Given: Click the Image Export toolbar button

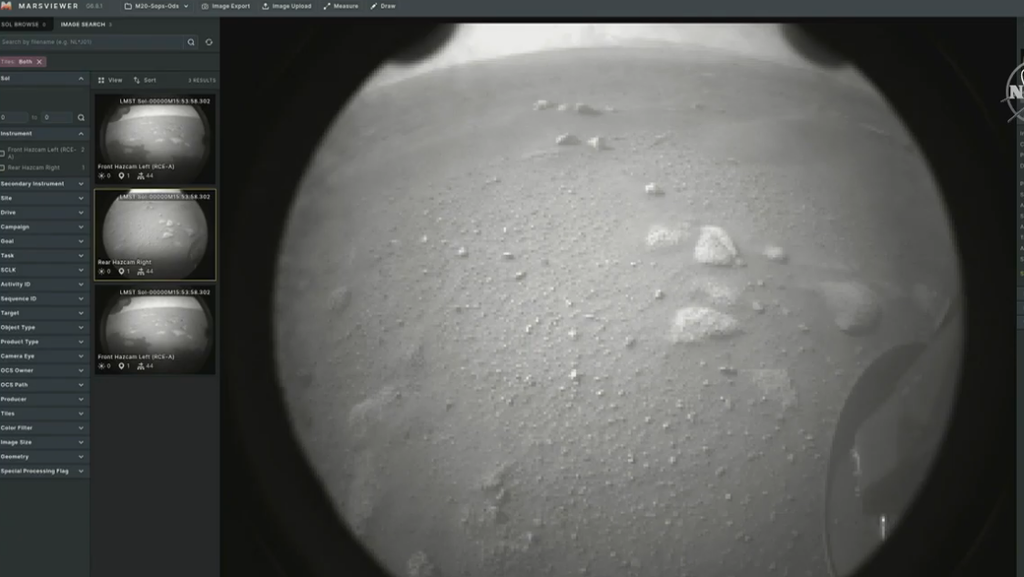Looking at the screenshot, I should pyautogui.click(x=225, y=6).
